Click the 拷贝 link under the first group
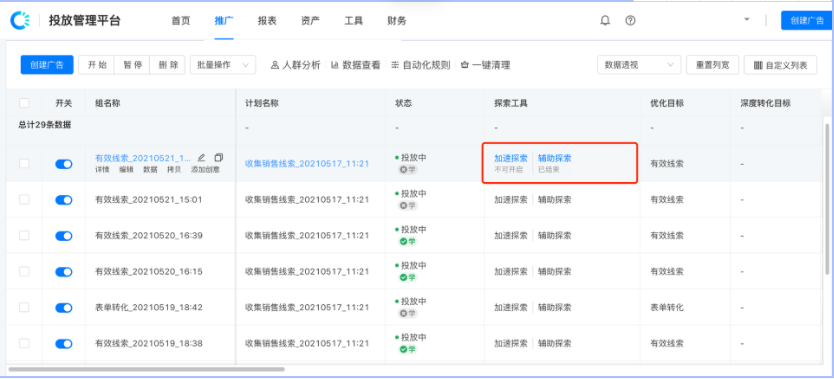 (174, 170)
